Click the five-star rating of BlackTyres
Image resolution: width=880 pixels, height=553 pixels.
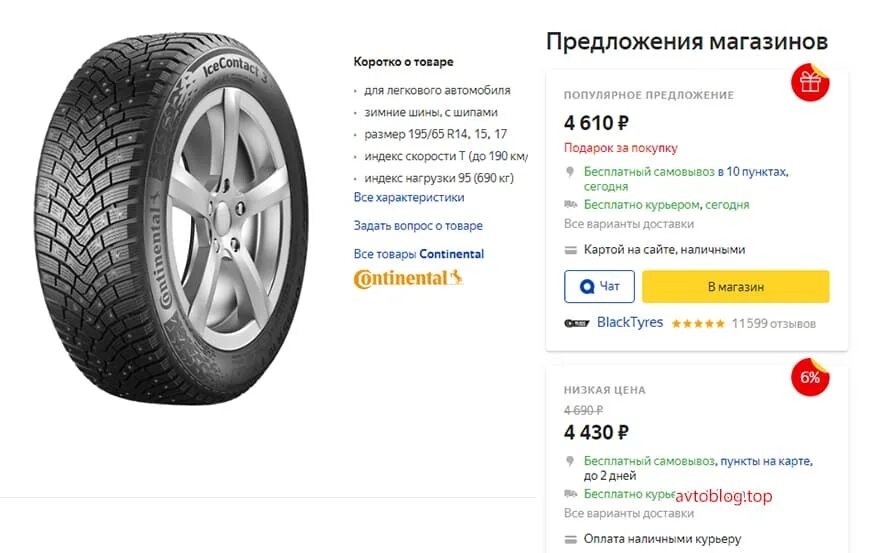point(698,324)
